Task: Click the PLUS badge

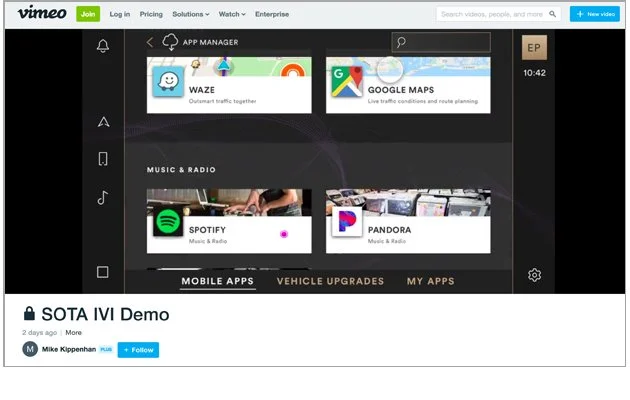Action: (106, 349)
